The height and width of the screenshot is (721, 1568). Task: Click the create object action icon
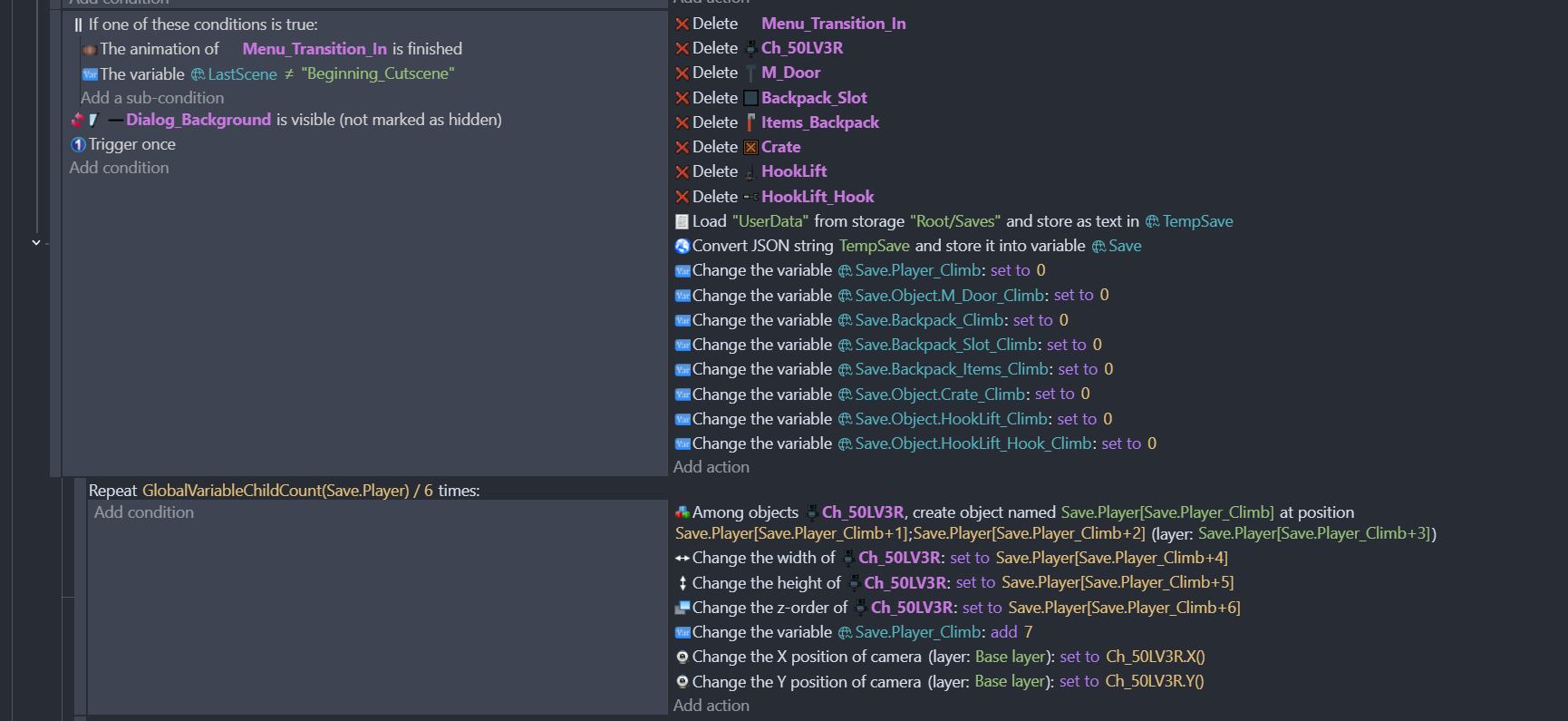[682, 512]
